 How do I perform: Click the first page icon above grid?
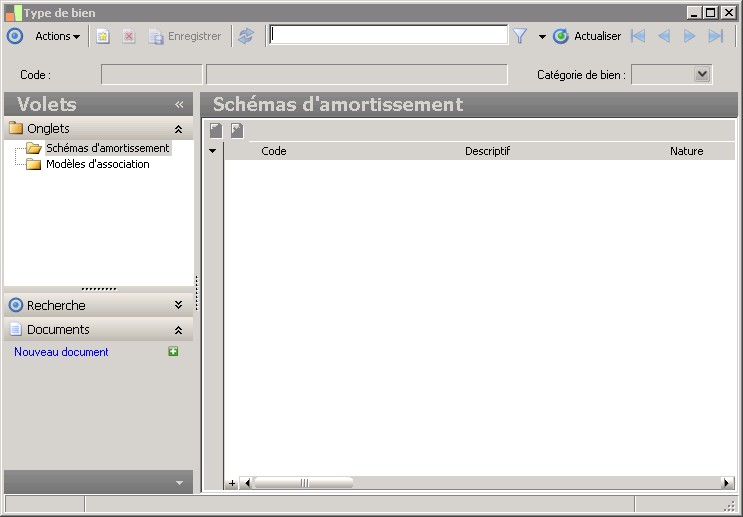tap(216, 130)
